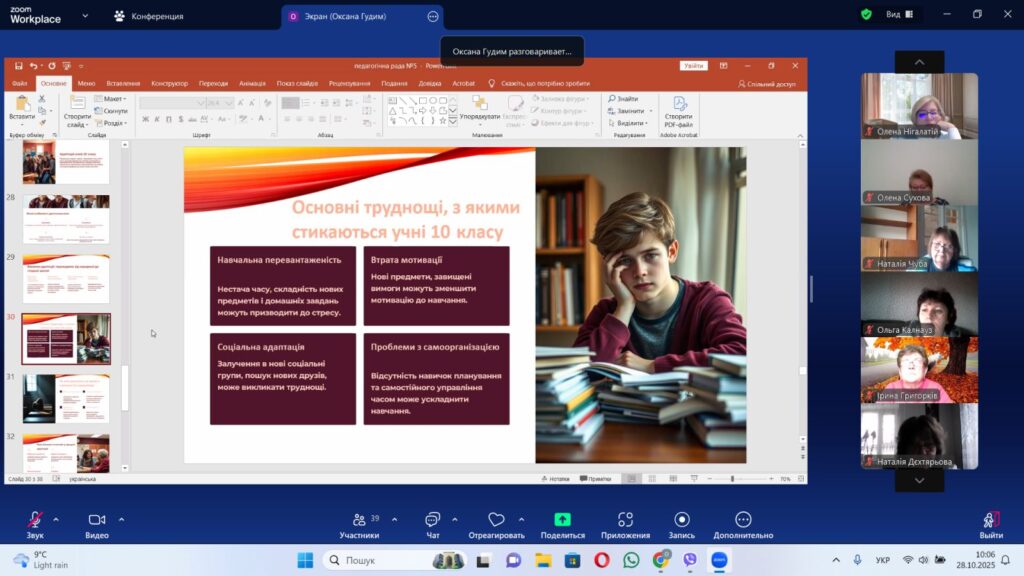Open WhatsApp from the Windows taskbar
The height and width of the screenshot is (576, 1024).
click(631, 560)
